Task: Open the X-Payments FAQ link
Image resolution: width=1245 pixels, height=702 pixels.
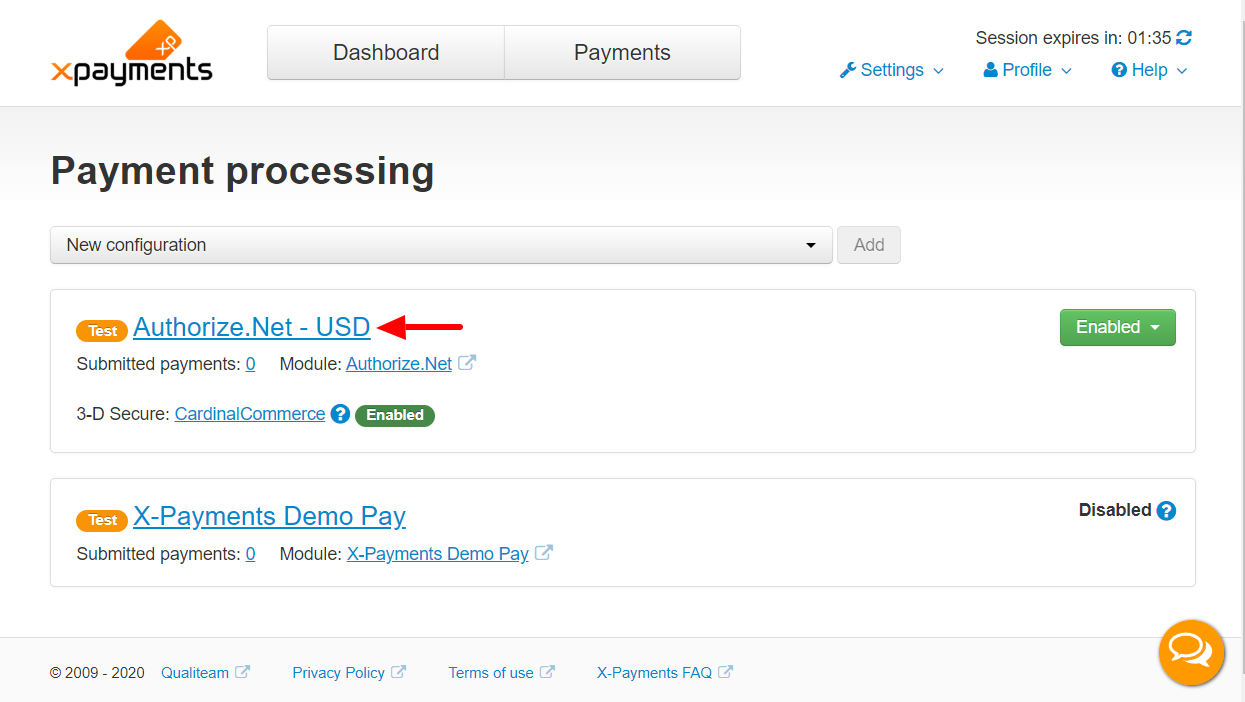Action: coord(655,673)
